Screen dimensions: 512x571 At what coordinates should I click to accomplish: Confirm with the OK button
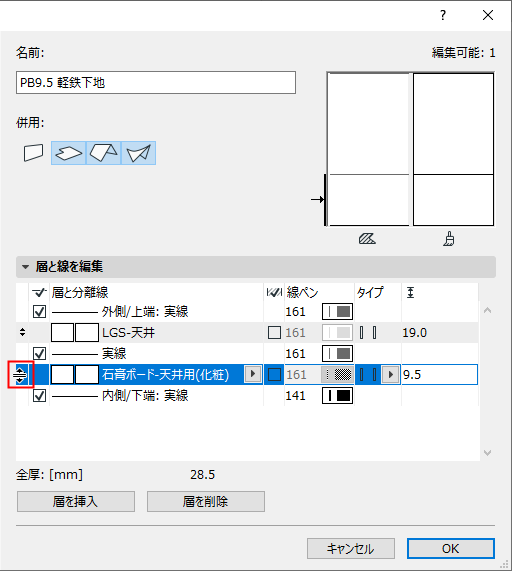coord(451,548)
